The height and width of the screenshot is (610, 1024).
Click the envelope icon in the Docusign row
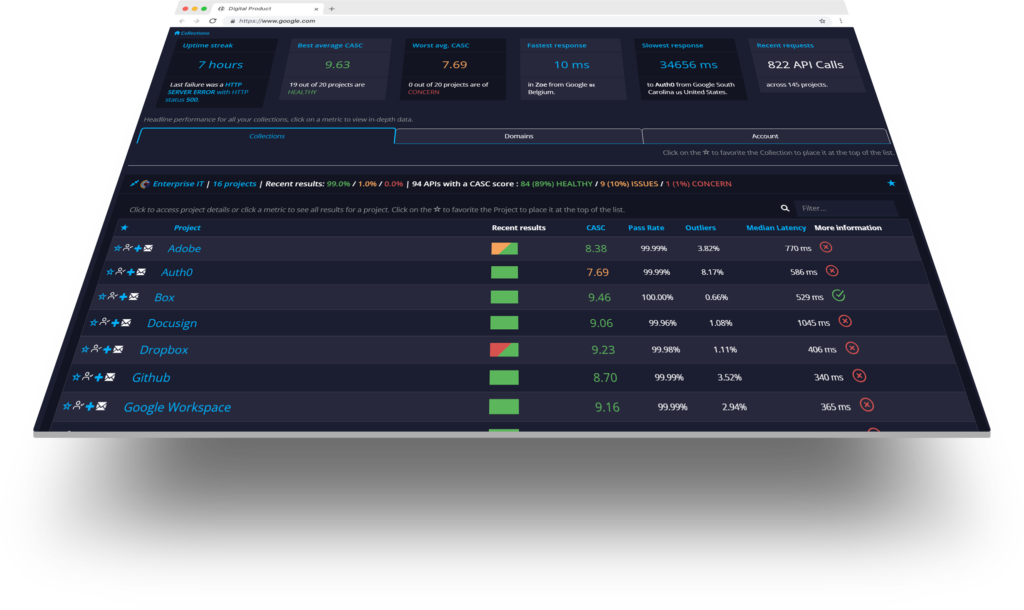(126, 323)
